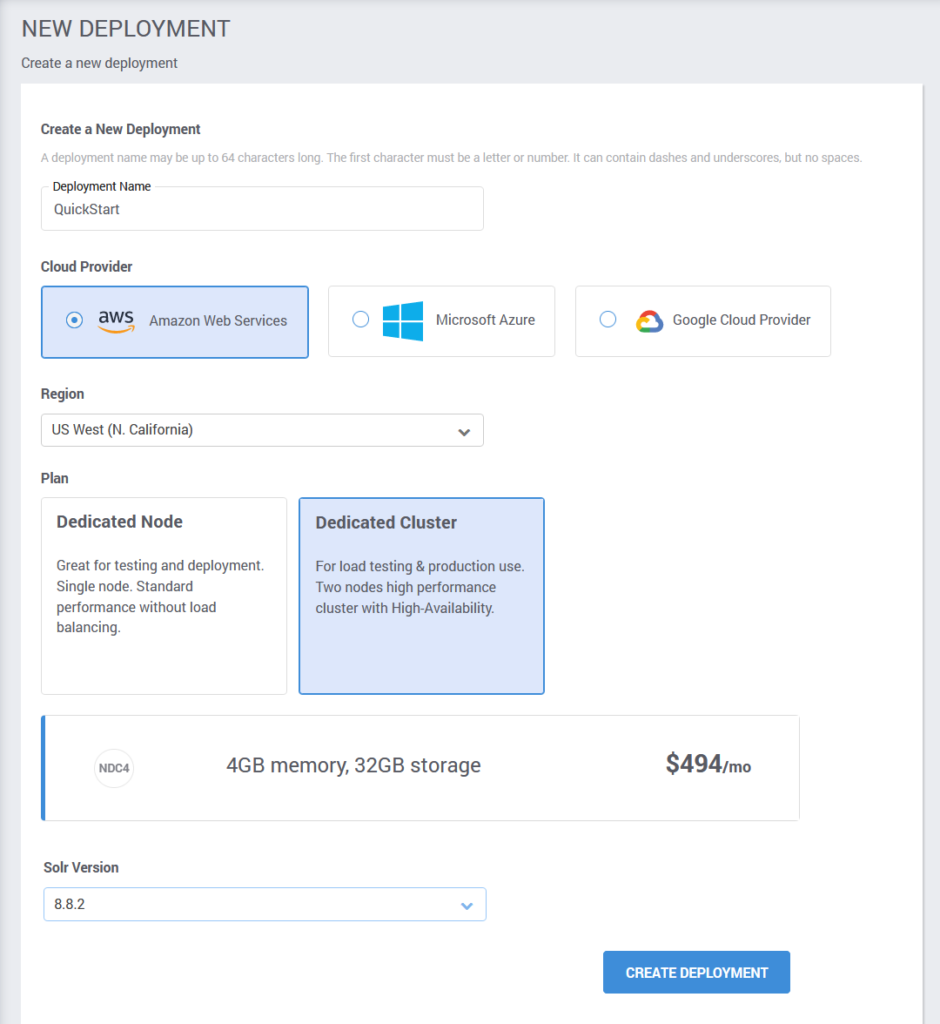The height and width of the screenshot is (1024, 940).
Task: Click the Google Cloud logo icon
Action: coord(649,321)
